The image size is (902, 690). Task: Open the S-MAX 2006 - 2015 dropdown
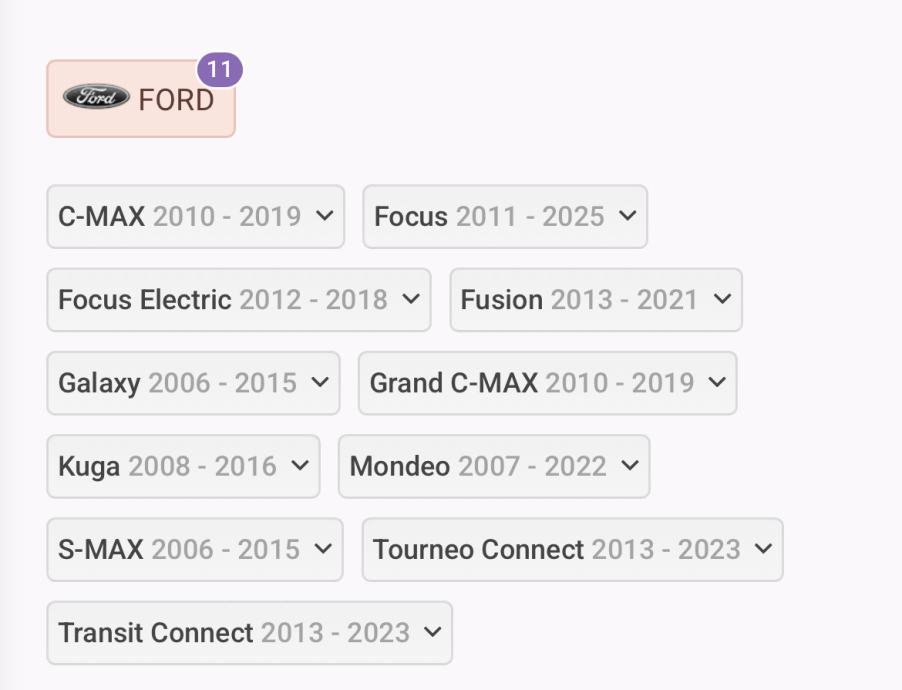tap(194, 550)
